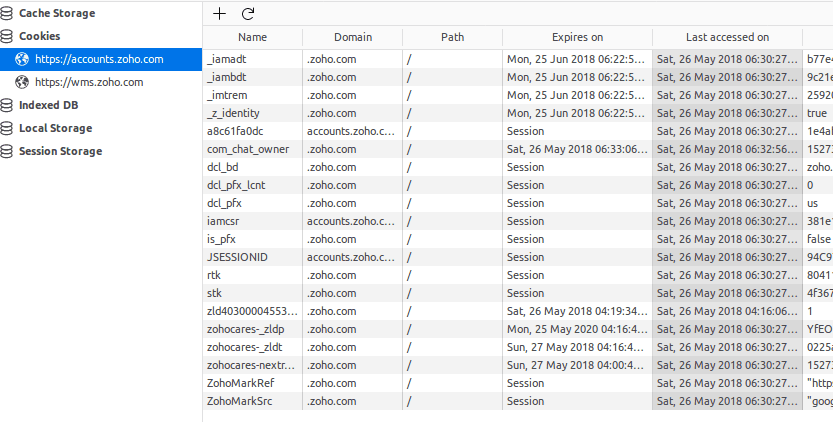Open the Local Storage section

[x=55, y=128]
